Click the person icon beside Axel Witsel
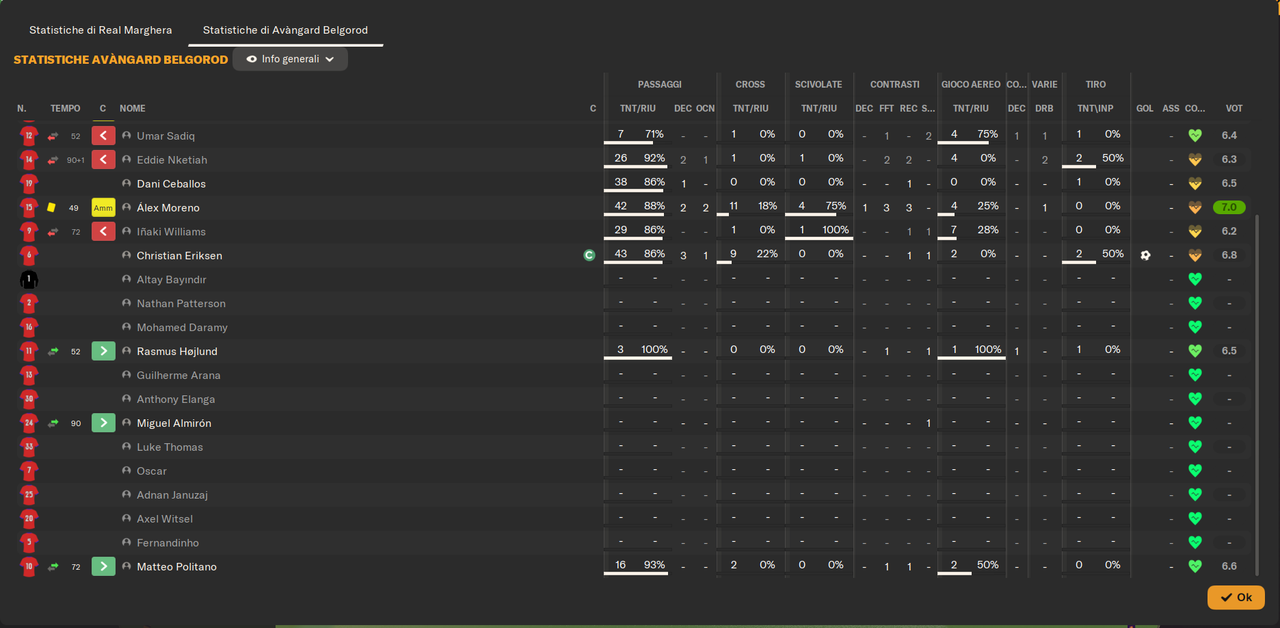This screenshot has width=1280, height=628. 127,519
